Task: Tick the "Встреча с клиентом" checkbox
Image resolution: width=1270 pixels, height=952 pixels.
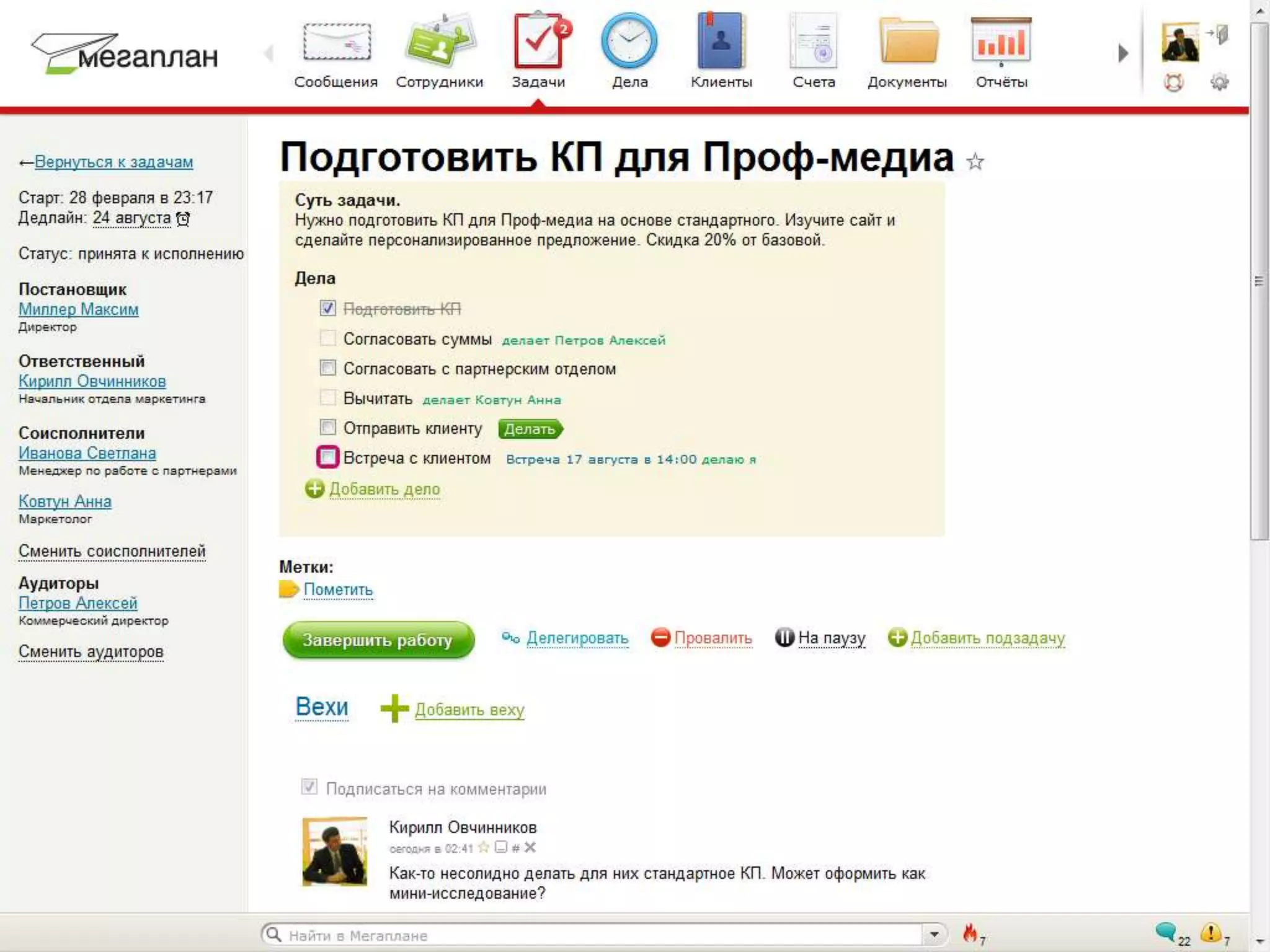Action: [327, 457]
